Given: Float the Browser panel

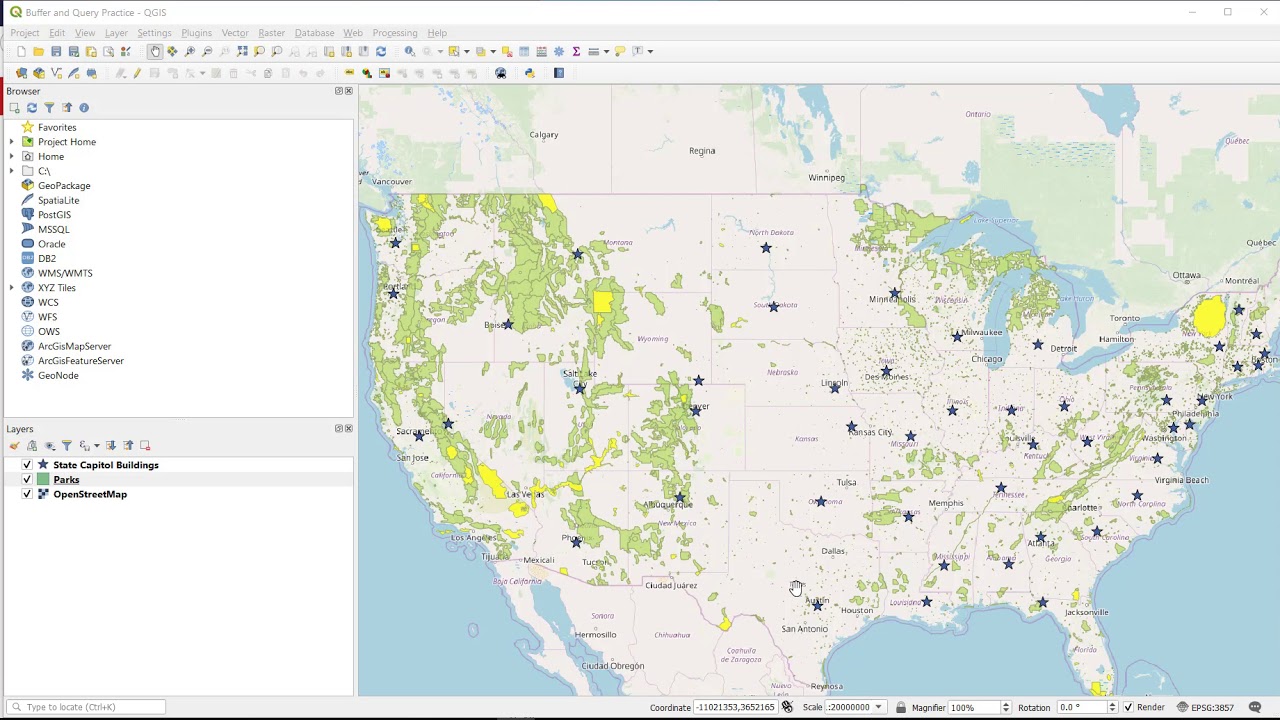Looking at the screenshot, I should pyautogui.click(x=338, y=91).
